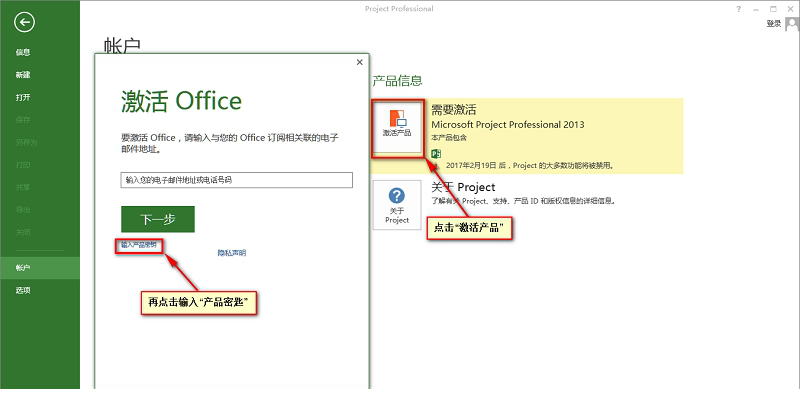This screenshot has height=404, width=800.
Task: Click the 激活产品 button
Action: point(397,126)
